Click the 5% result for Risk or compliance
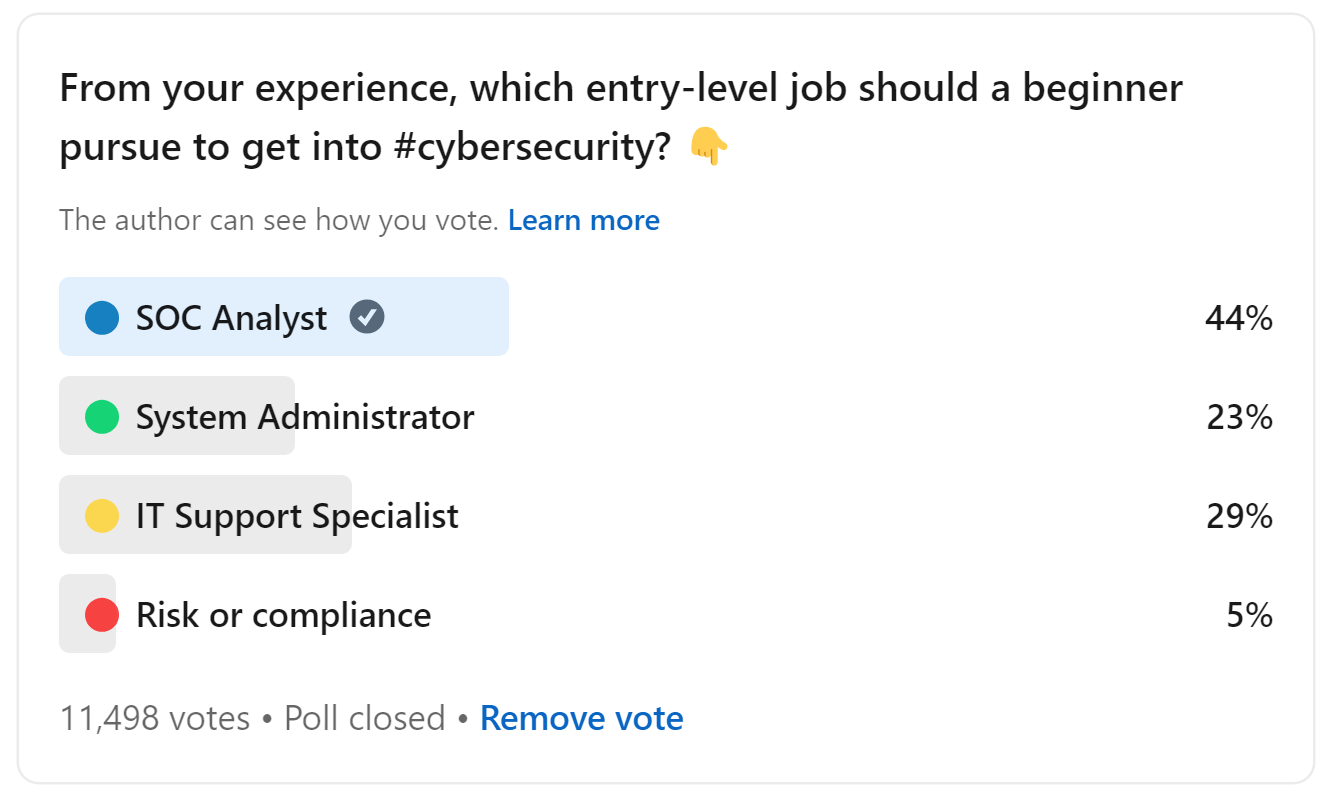This screenshot has width=1336, height=796. tap(1249, 615)
